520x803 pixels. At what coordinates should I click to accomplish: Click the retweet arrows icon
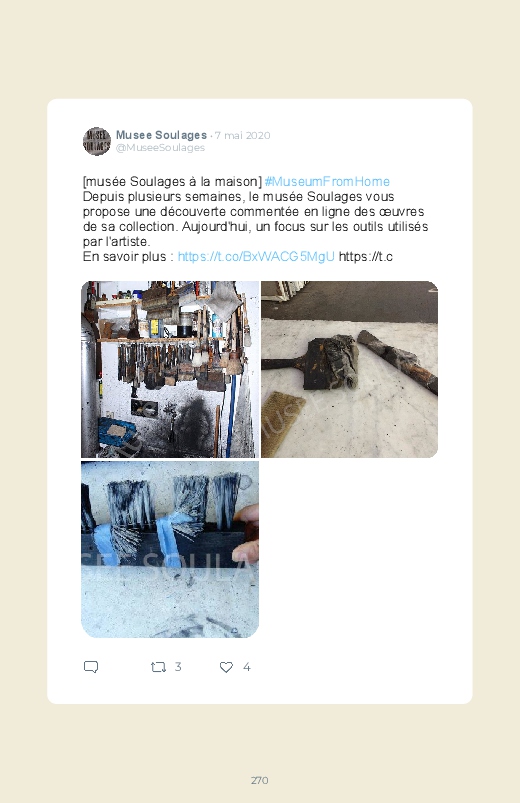point(158,667)
